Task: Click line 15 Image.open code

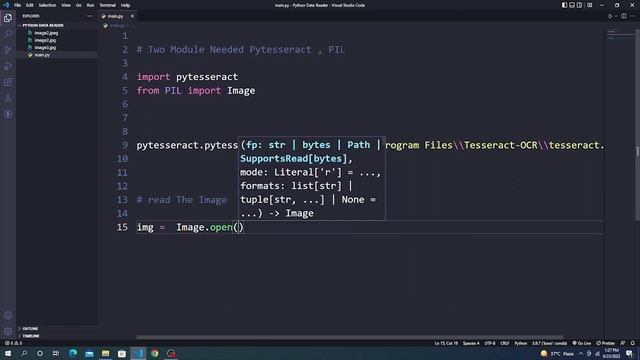Action: click(190, 227)
